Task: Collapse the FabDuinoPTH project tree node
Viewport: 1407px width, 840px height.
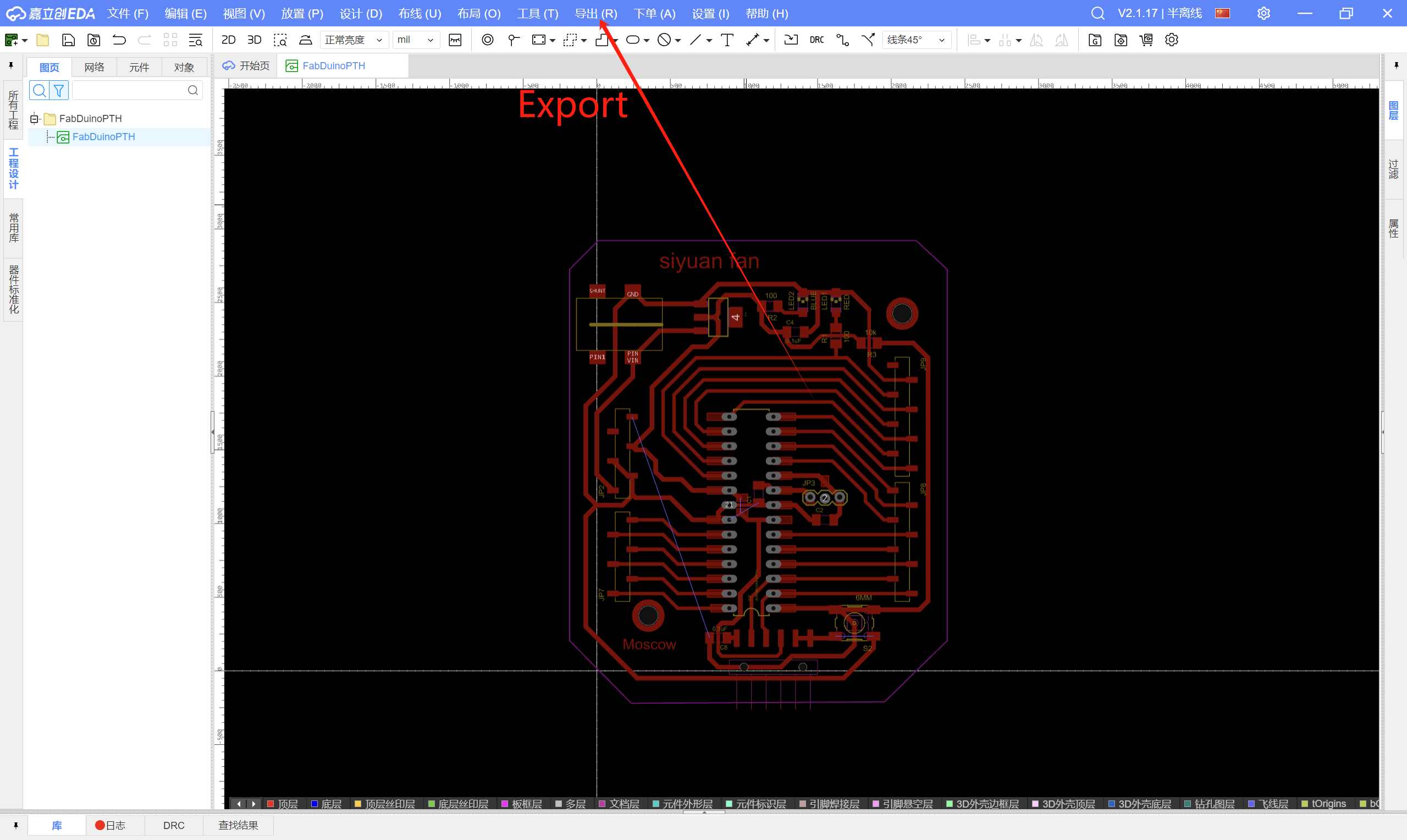Action: point(34,119)
